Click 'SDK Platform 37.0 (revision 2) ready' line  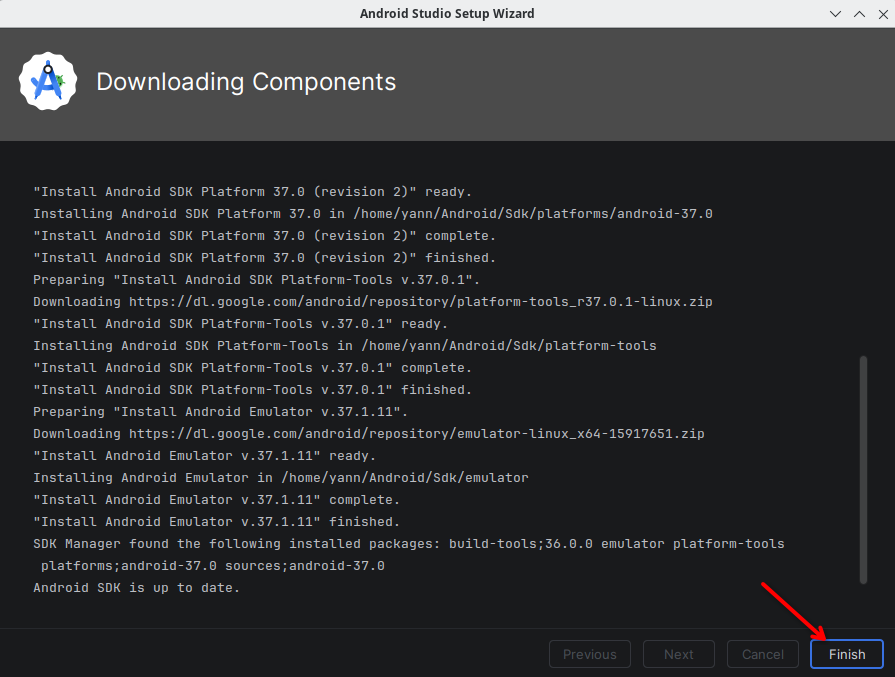click(252, 192)
